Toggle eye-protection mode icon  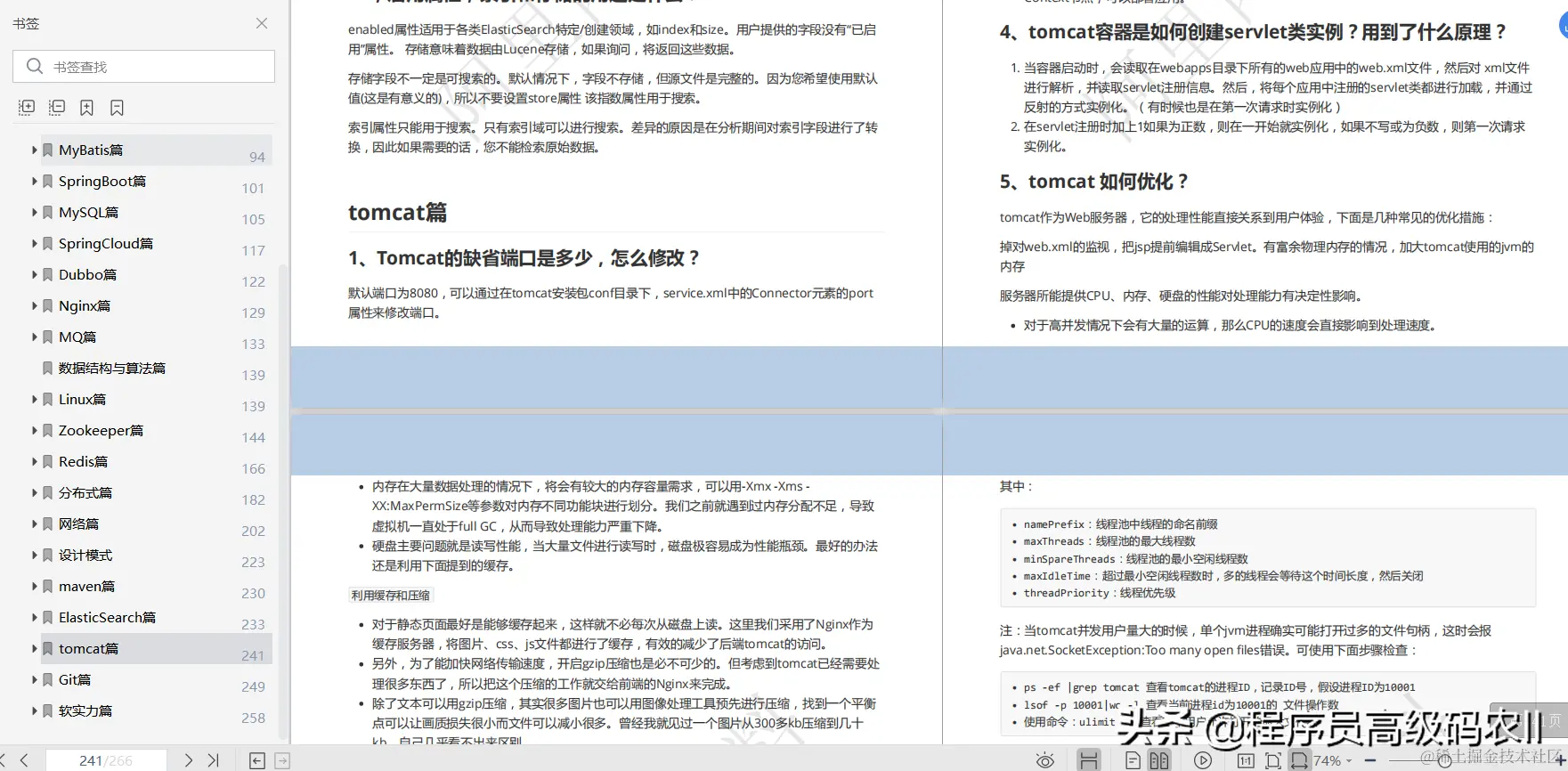1045,760
